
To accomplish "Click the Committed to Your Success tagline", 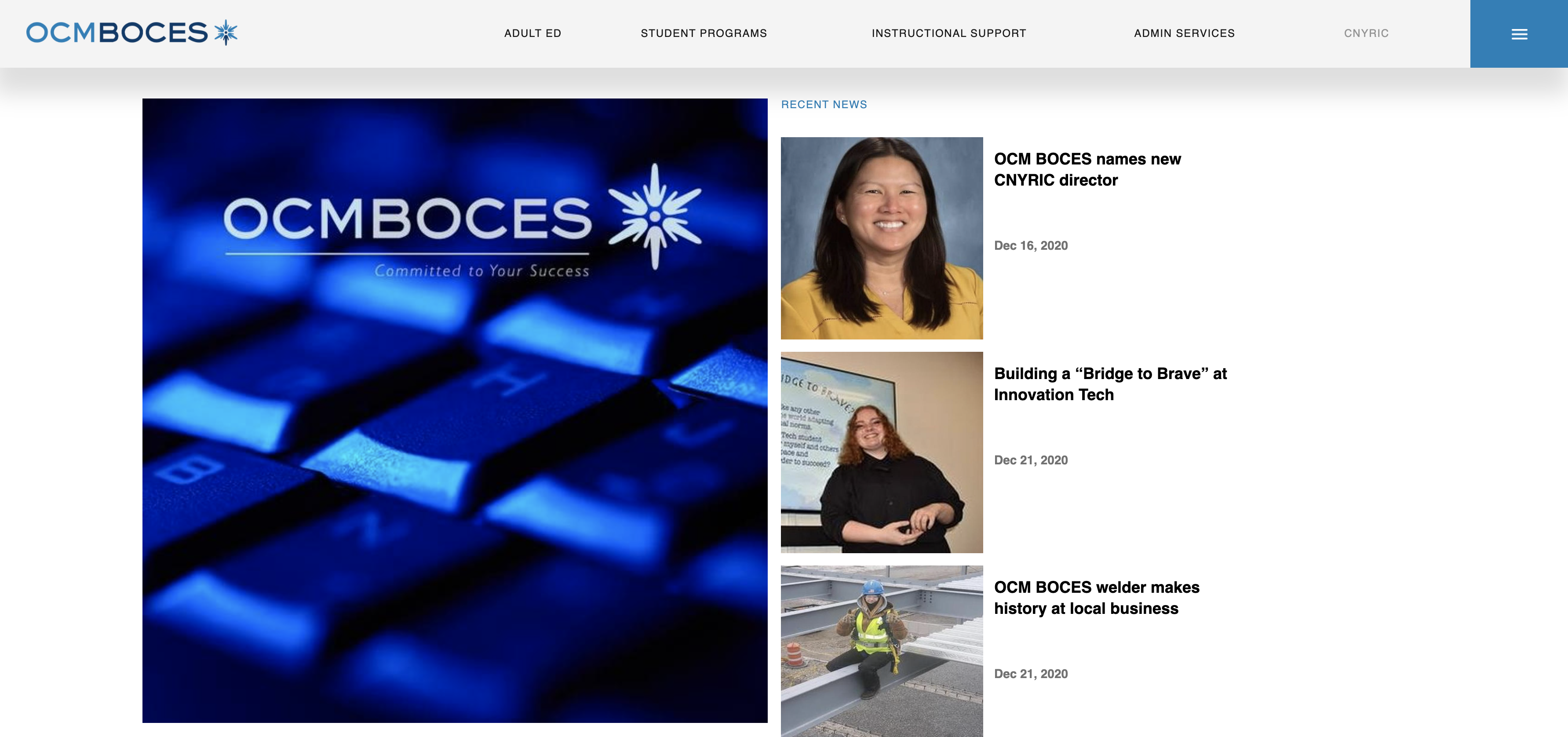I will 481,271.
